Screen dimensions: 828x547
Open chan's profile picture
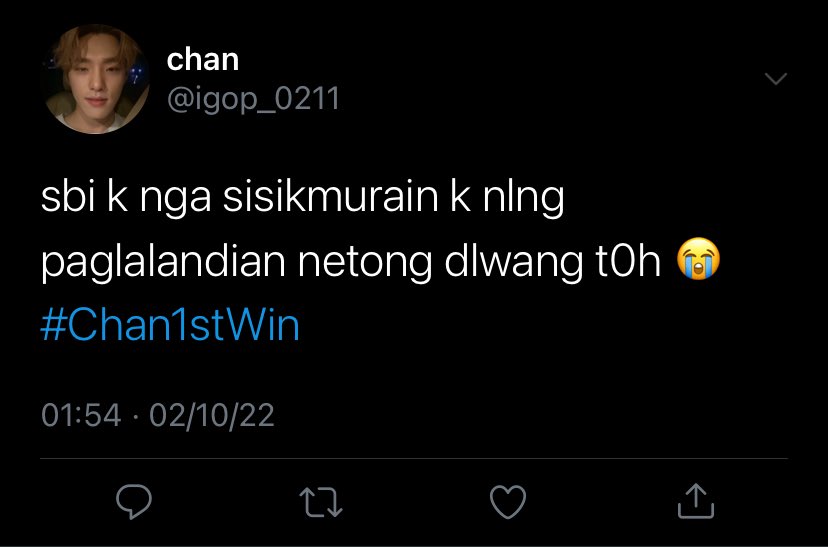pos(95,79)
